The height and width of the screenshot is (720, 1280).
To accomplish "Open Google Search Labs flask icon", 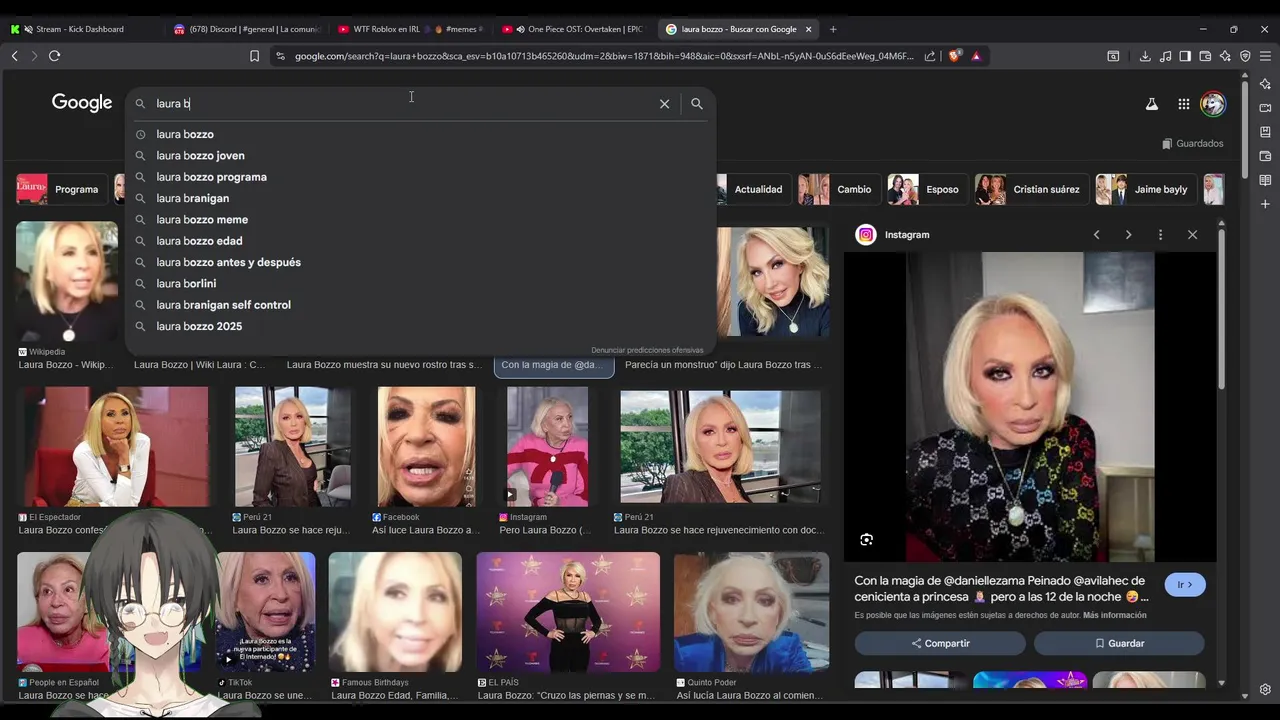I will click(x=1152, y=104).
